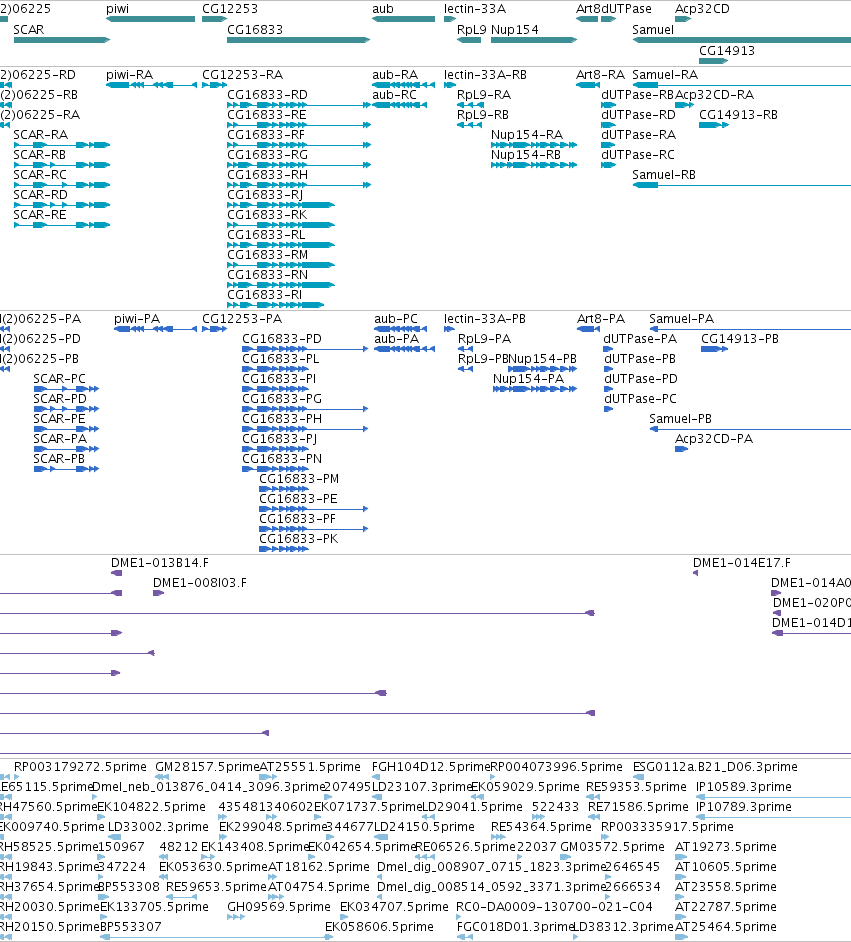
Task: Click the aub-RC transcript label
Action: click(394, 95)
